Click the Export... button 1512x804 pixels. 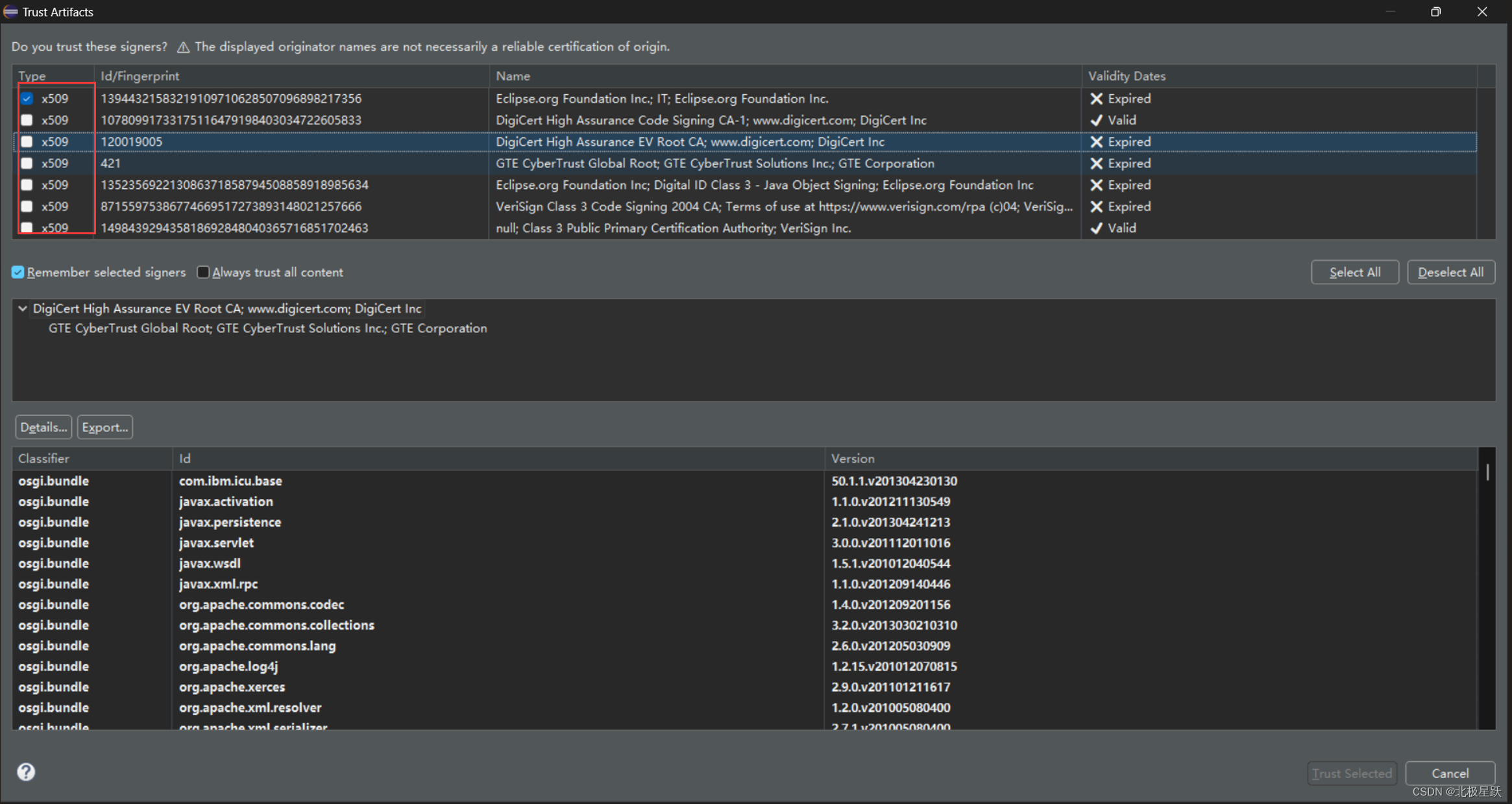(x=104, y=427)
